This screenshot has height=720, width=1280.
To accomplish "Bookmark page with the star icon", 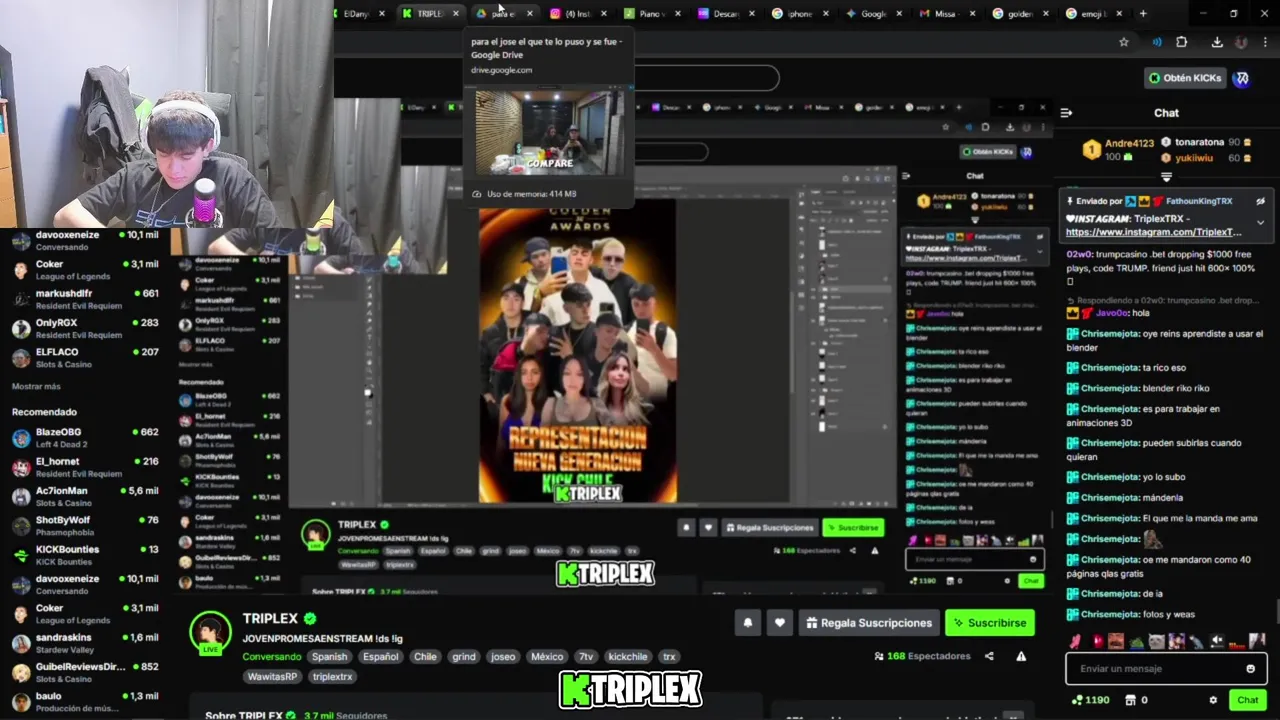I will point(1124,42).
